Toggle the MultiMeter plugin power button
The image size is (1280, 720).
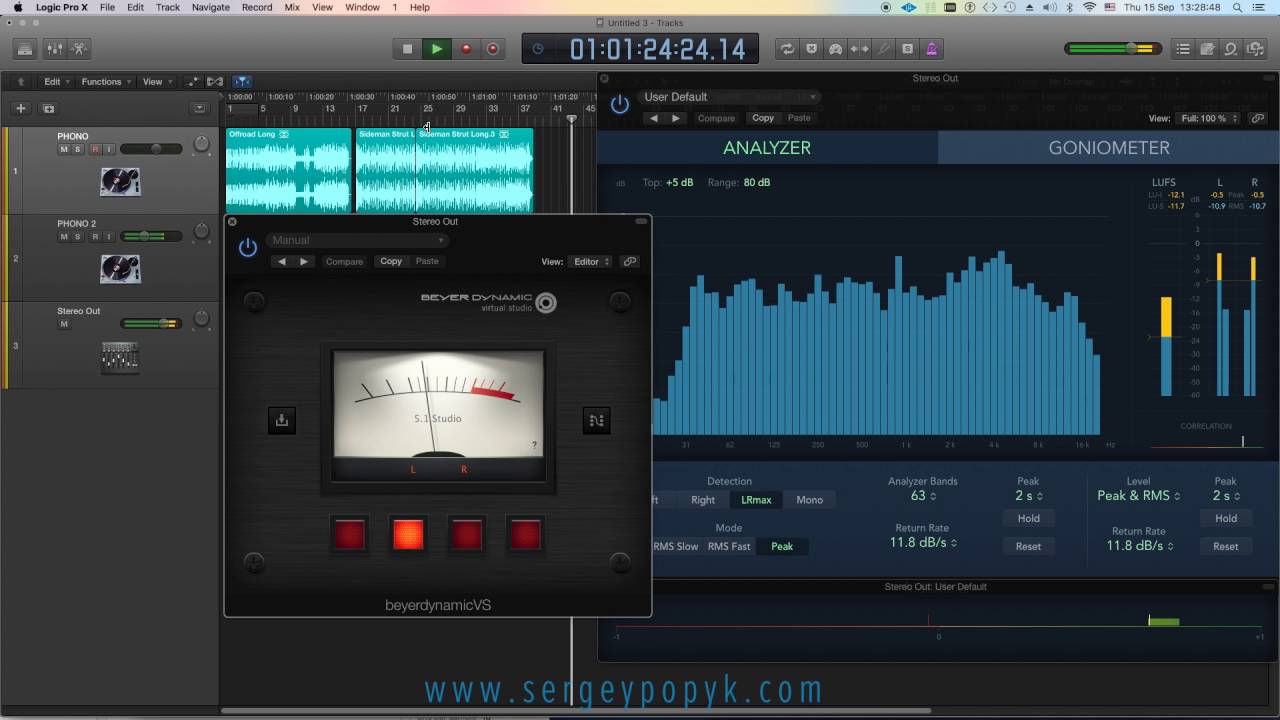pyautogui.click(x=620, y=104)
